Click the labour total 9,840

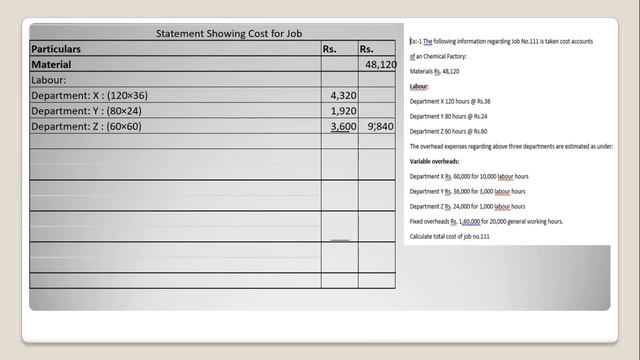(x=380, y=127)
